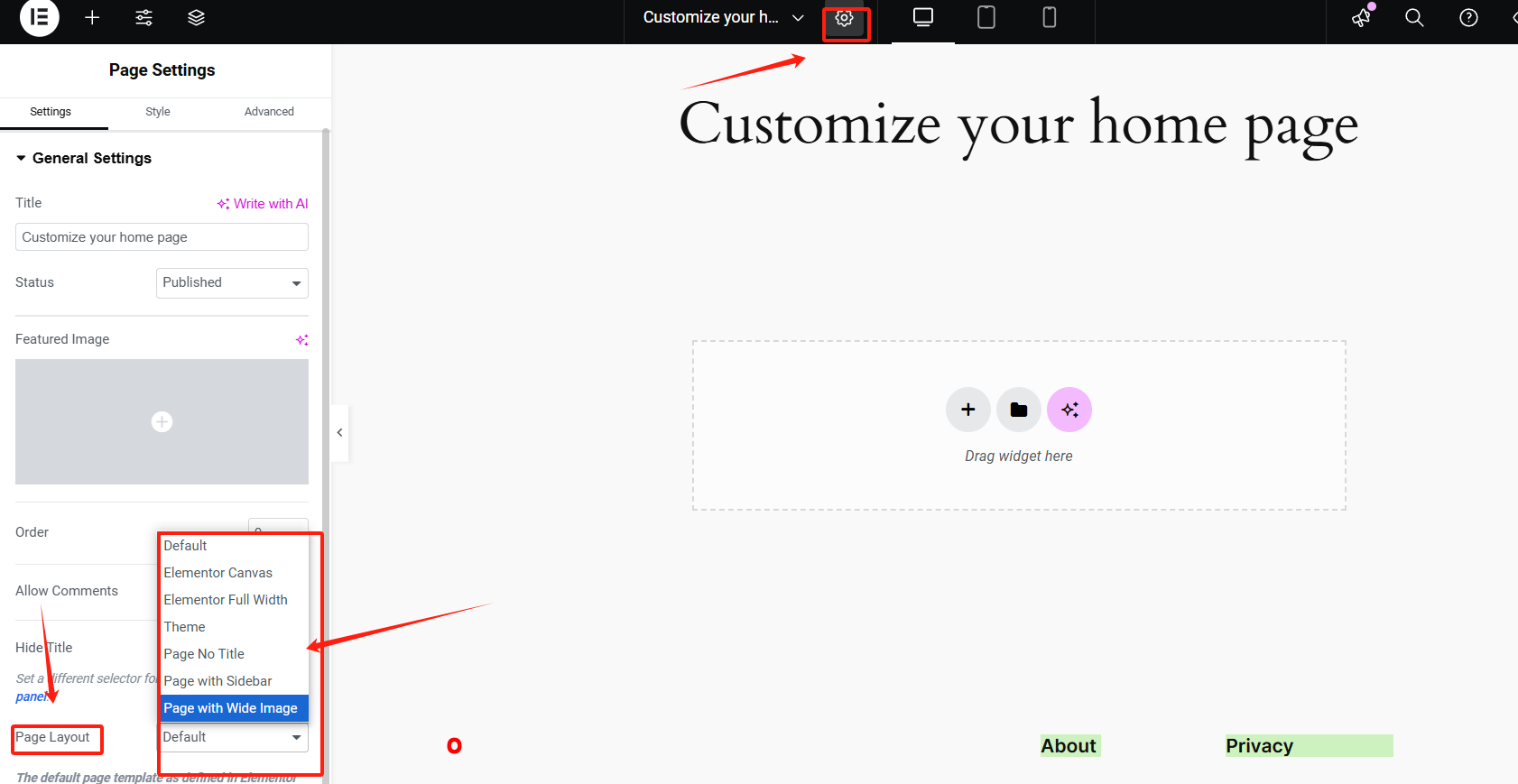Open the help question mark icon
This screenshot has height=784, width=1518.
tap(1468, 18)
